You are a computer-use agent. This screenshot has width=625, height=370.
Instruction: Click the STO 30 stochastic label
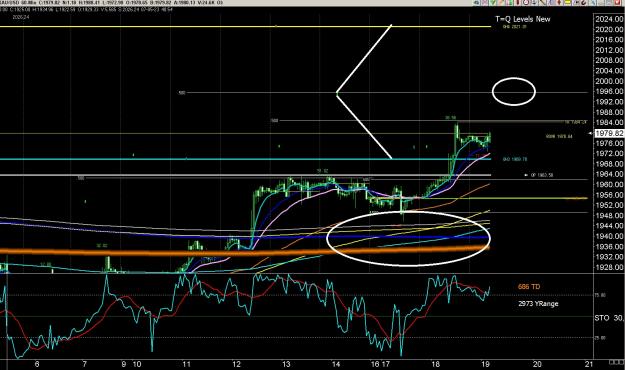click(x=609, y=318)
